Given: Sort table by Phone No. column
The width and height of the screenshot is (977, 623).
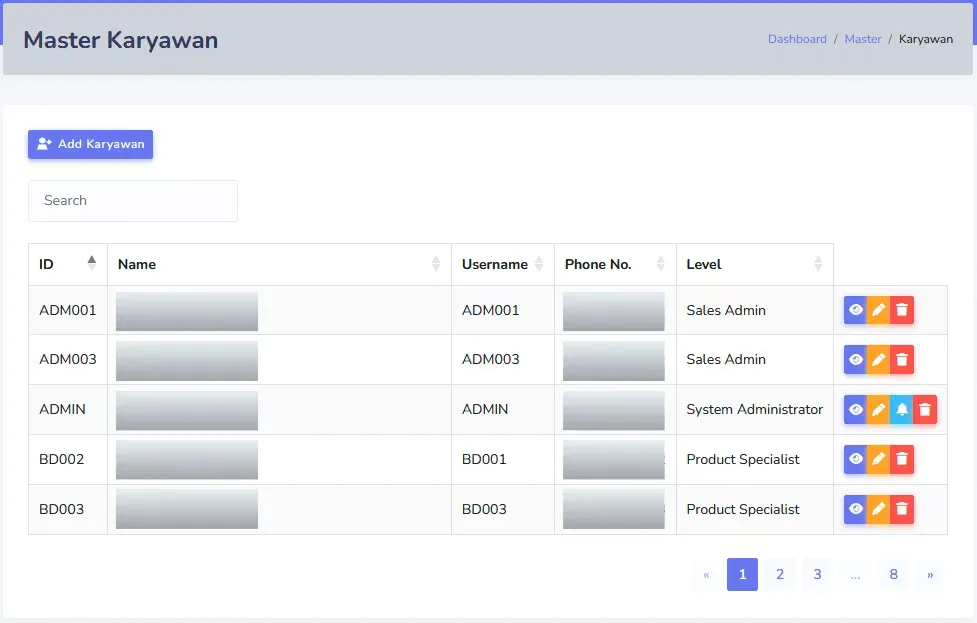Looking at the screenshot, I should point(615,264).
